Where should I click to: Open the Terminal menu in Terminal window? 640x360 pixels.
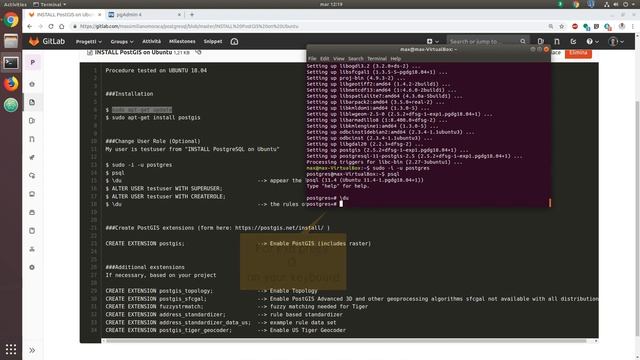pos(377,59)
